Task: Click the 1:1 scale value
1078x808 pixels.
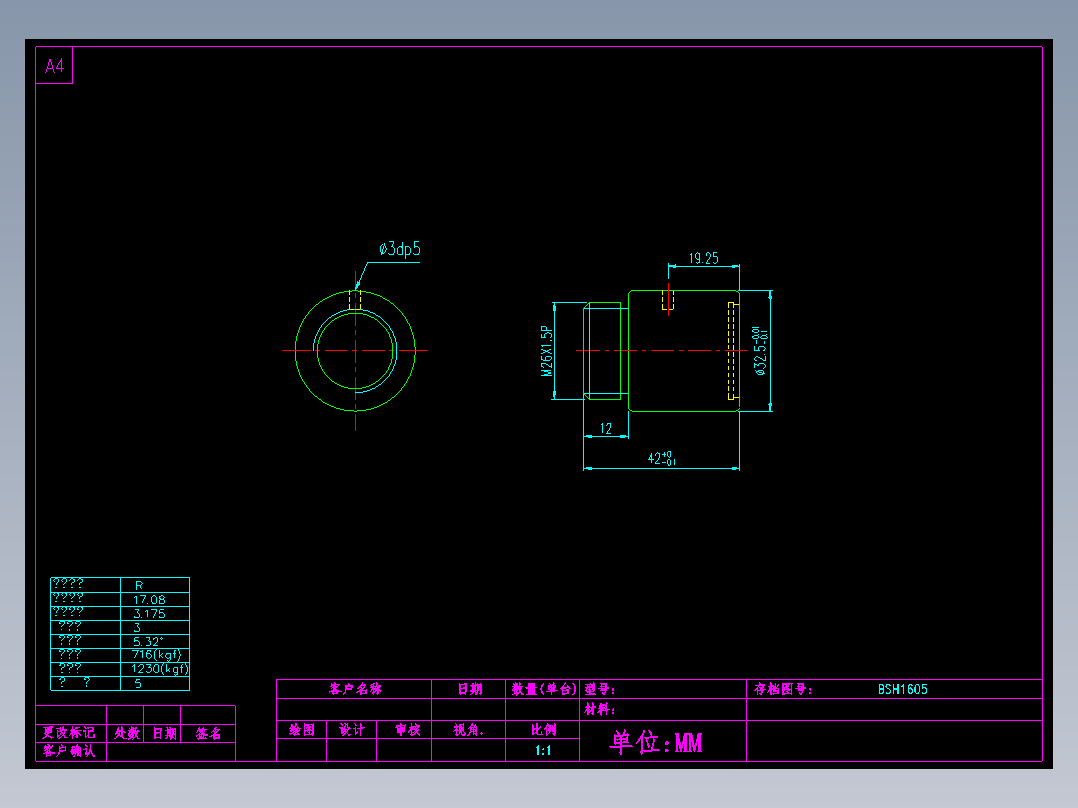Action: coord(543,750)
